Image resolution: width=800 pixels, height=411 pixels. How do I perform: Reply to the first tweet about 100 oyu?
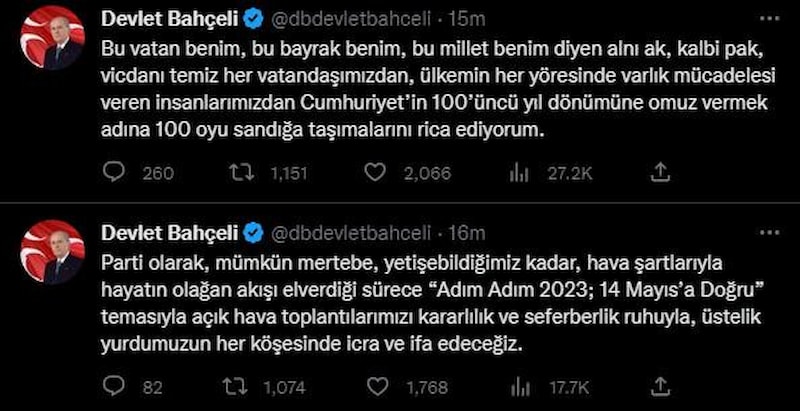pos(115,173)
